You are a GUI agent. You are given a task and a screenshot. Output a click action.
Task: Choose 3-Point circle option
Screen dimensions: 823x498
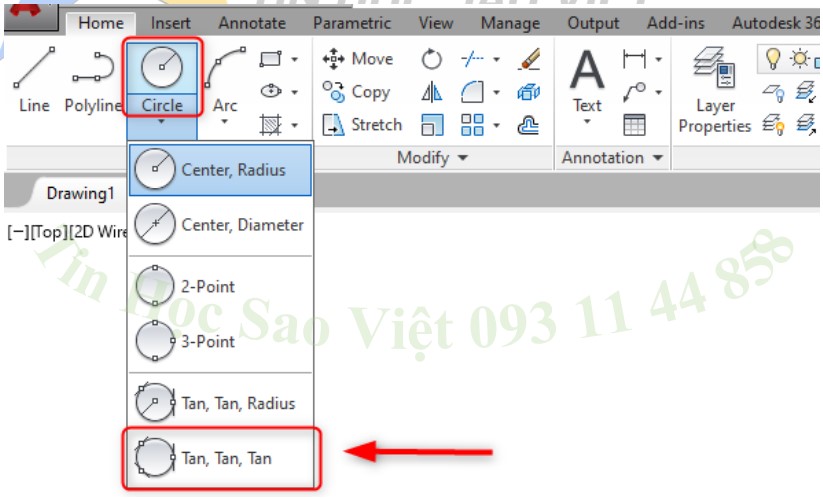pyautogui.click(x=220, y=342)
